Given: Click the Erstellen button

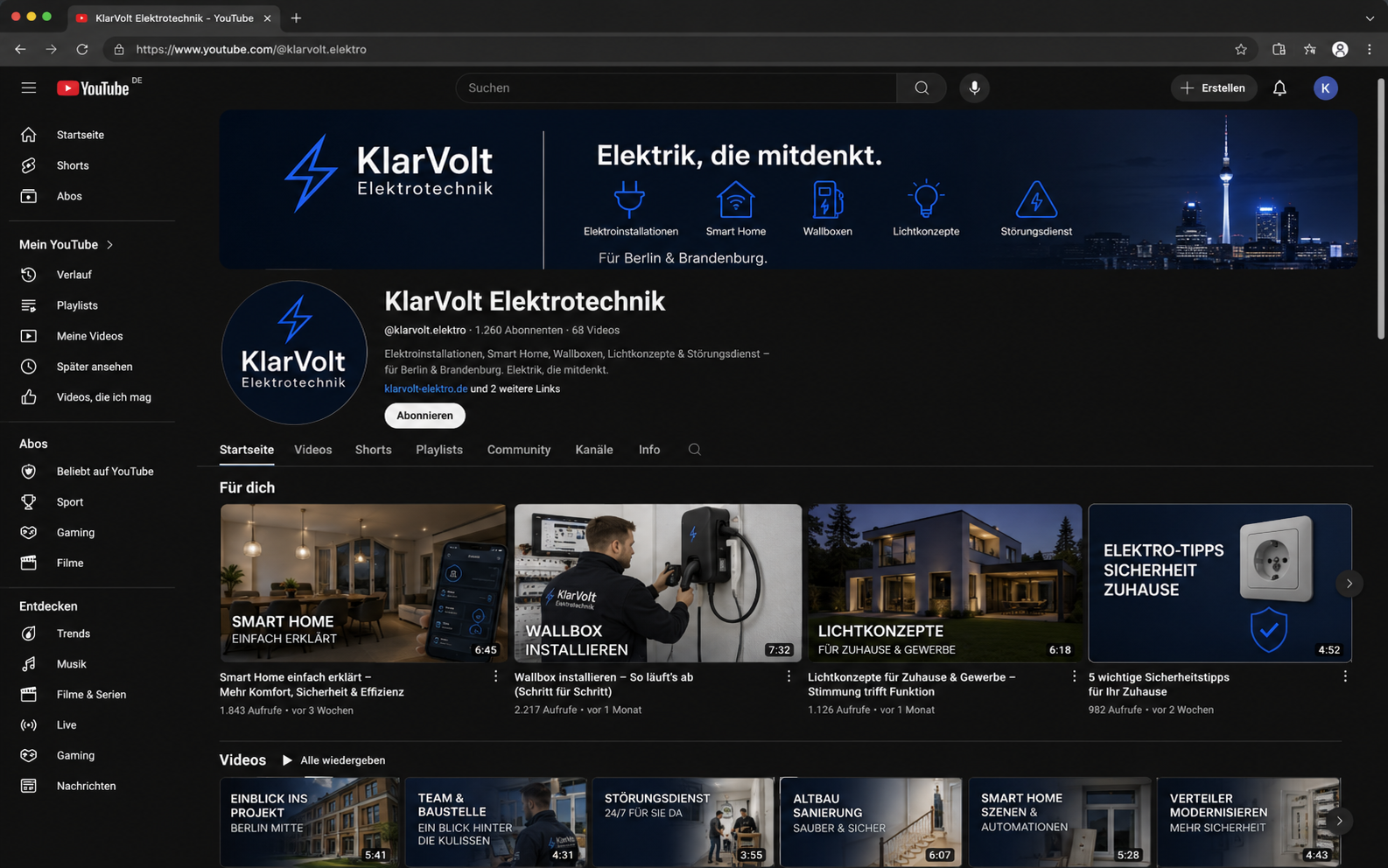Looking at the screenshot, I should (x=1213, y=87).
